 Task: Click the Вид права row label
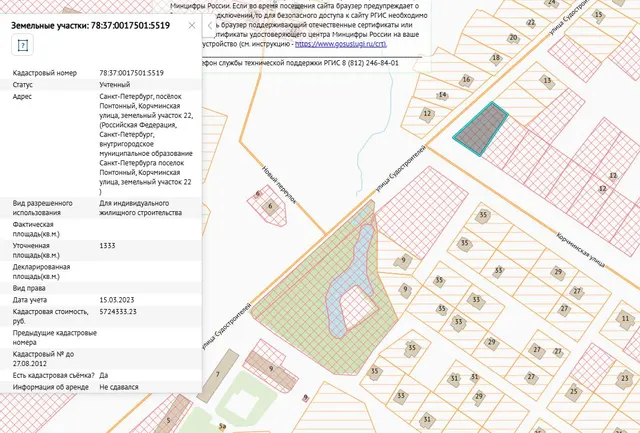pos(29,288)
